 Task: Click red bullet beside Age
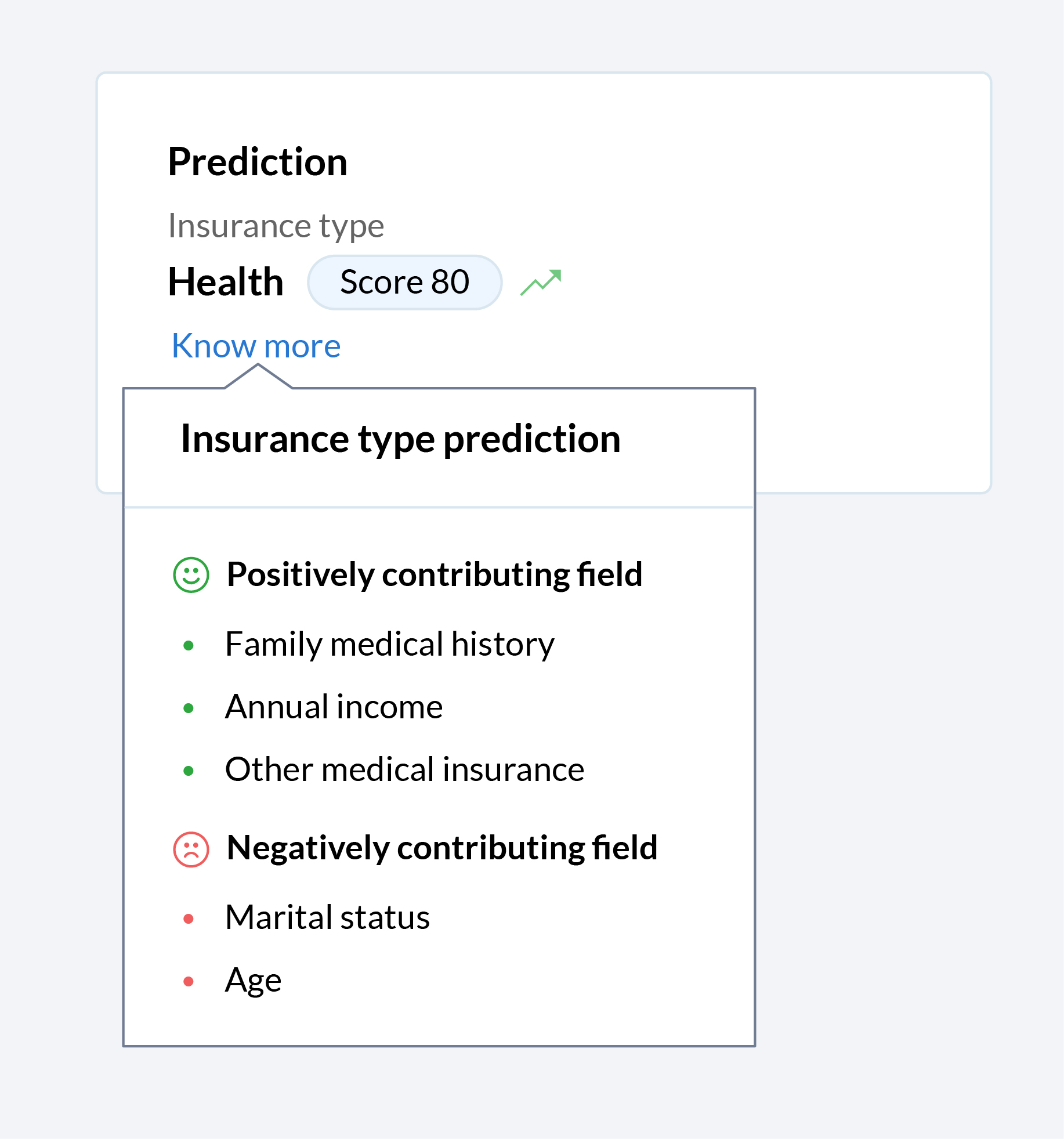click(189, 981)
